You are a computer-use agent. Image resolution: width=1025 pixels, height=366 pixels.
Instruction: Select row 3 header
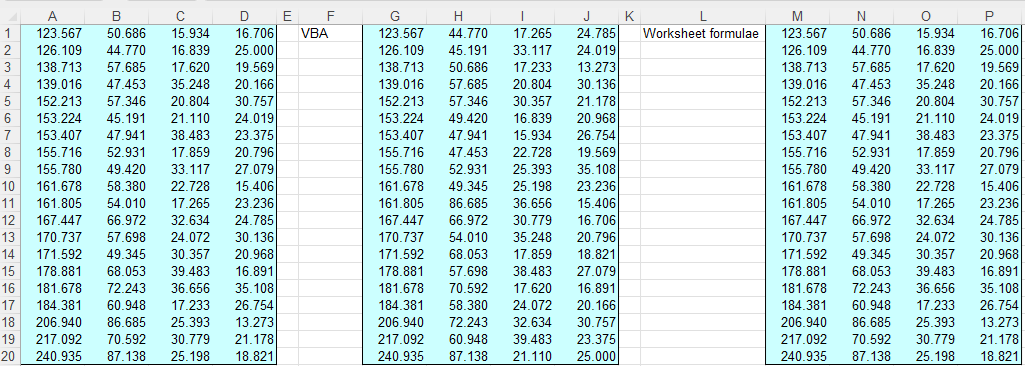click(x=10, y=67)
